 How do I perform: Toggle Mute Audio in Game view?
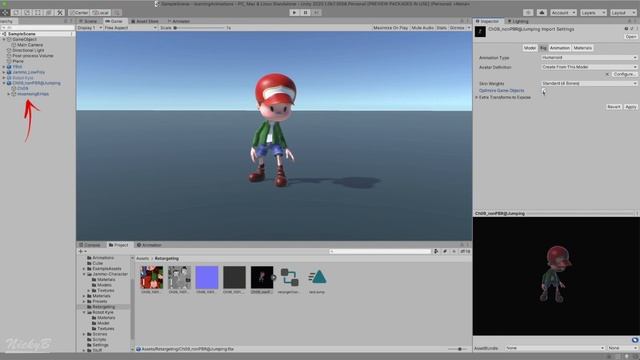[422, 28]
